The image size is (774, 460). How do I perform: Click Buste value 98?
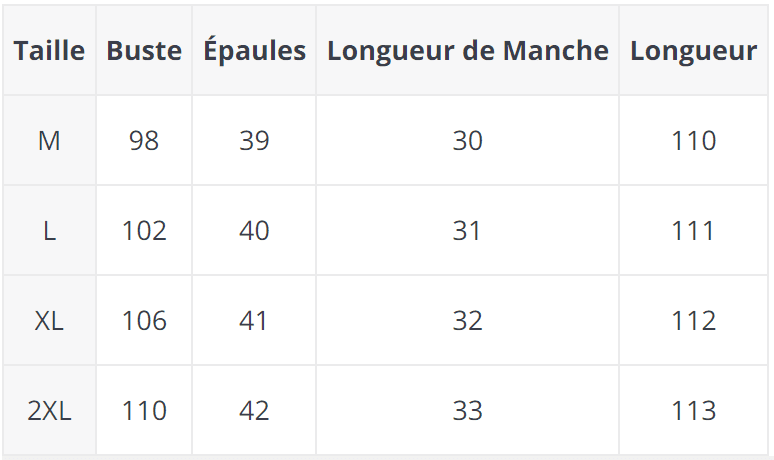coord(144,141)
